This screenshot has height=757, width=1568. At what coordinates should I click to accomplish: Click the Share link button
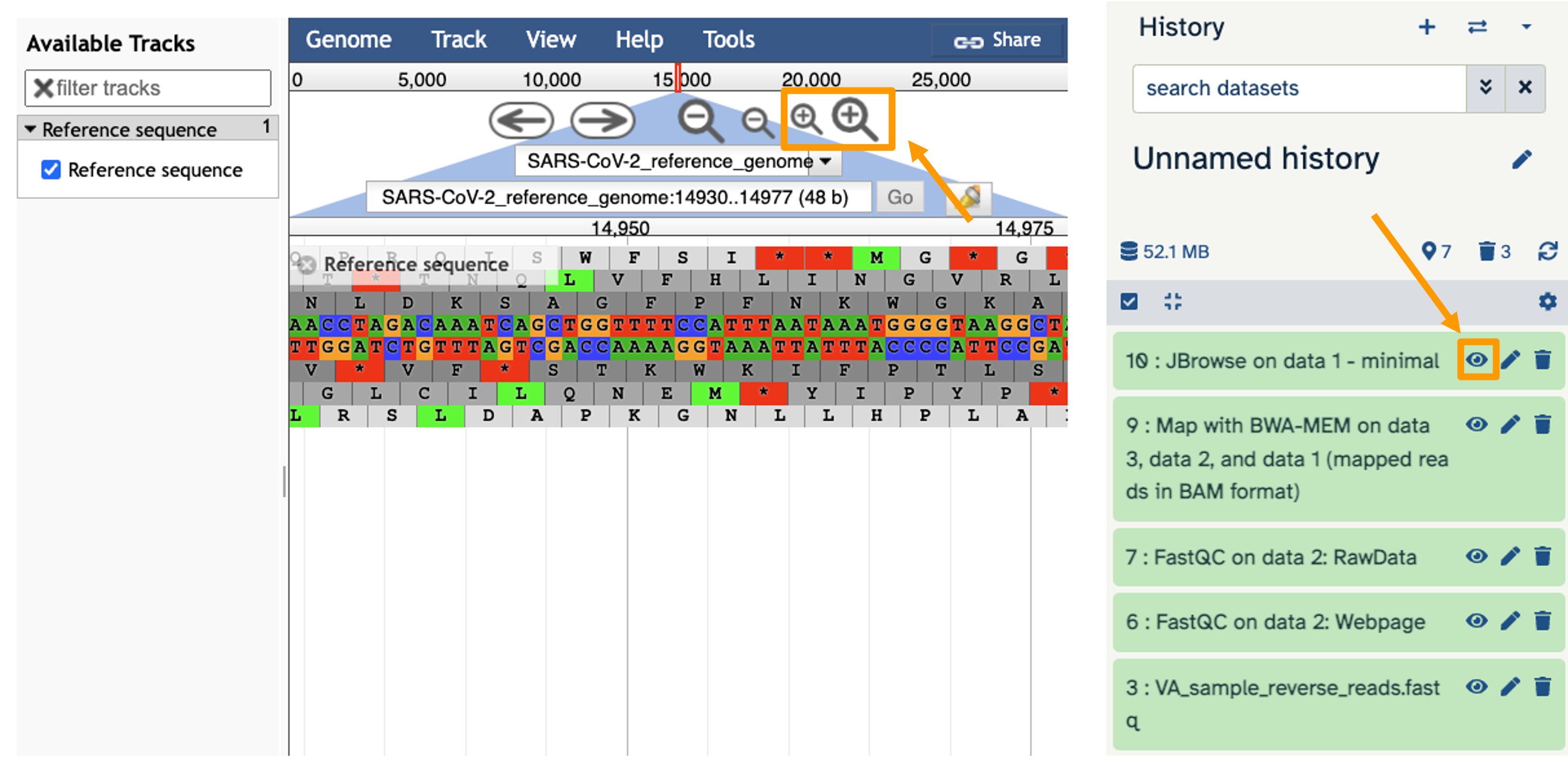997,41
